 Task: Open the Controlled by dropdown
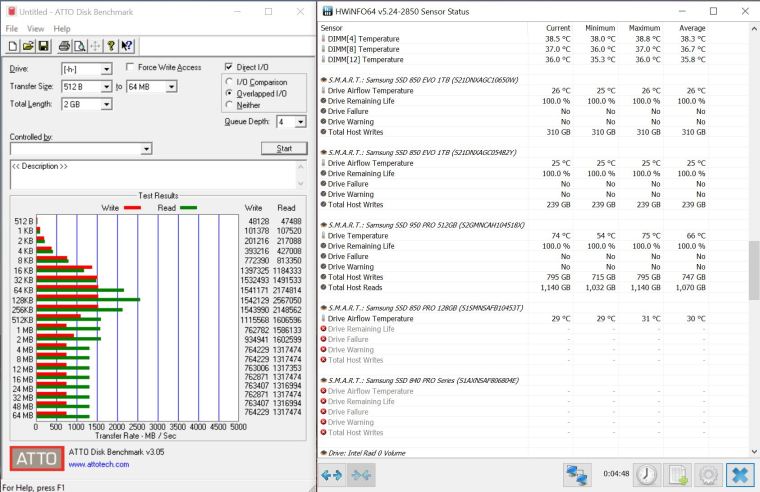(146, 149)
